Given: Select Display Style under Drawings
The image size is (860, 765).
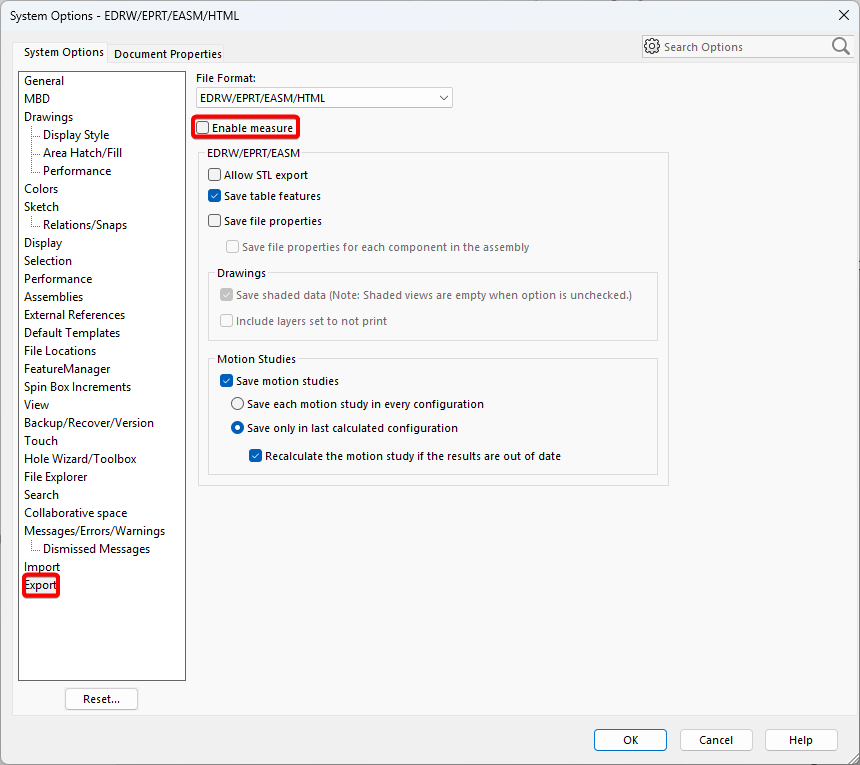Looking at the screenshot, I should pyautogui.click(x=76, y=135).
